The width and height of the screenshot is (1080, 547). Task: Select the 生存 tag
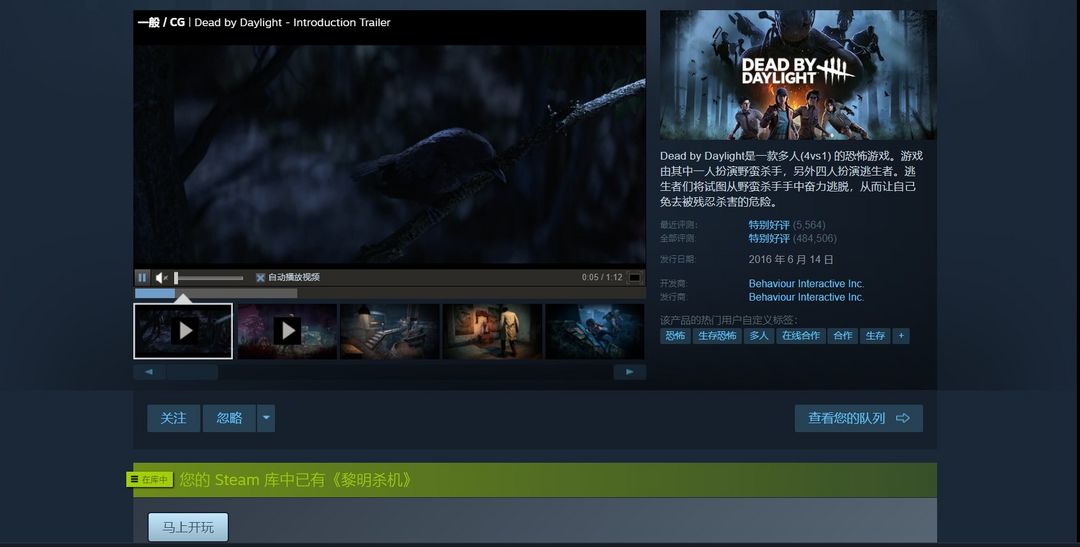click(875, 336)
